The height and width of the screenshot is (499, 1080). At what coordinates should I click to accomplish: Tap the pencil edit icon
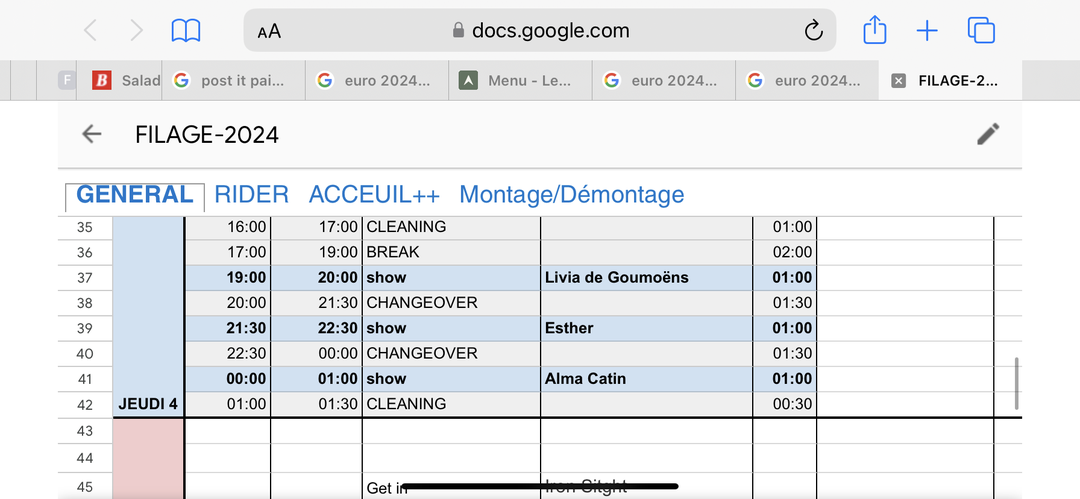988,134
